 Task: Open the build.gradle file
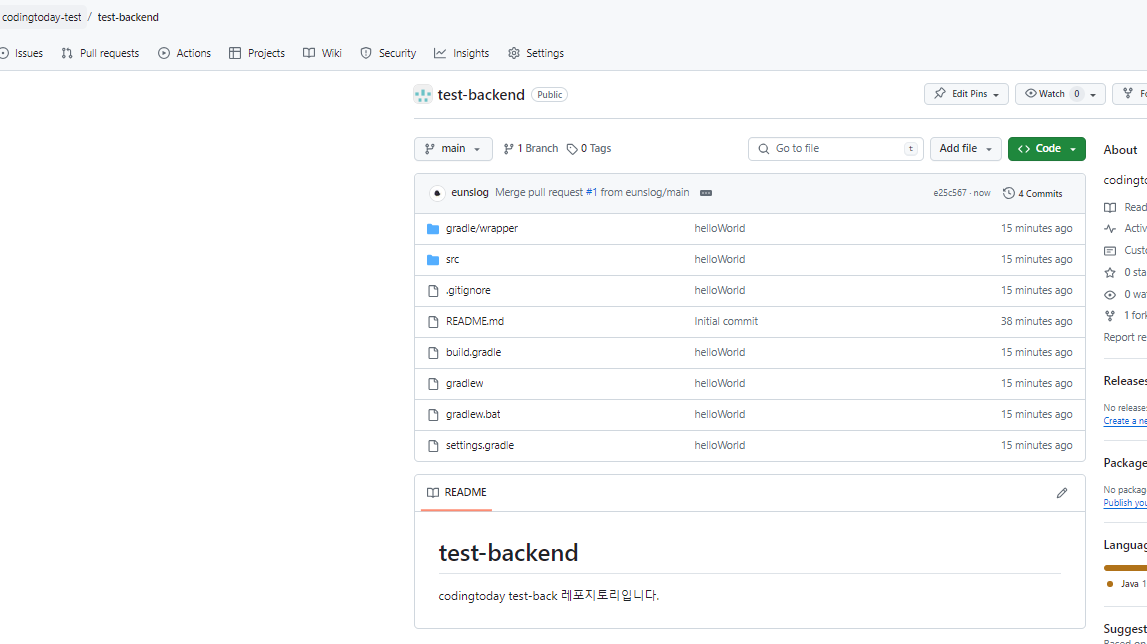click(x=473, y=352)
